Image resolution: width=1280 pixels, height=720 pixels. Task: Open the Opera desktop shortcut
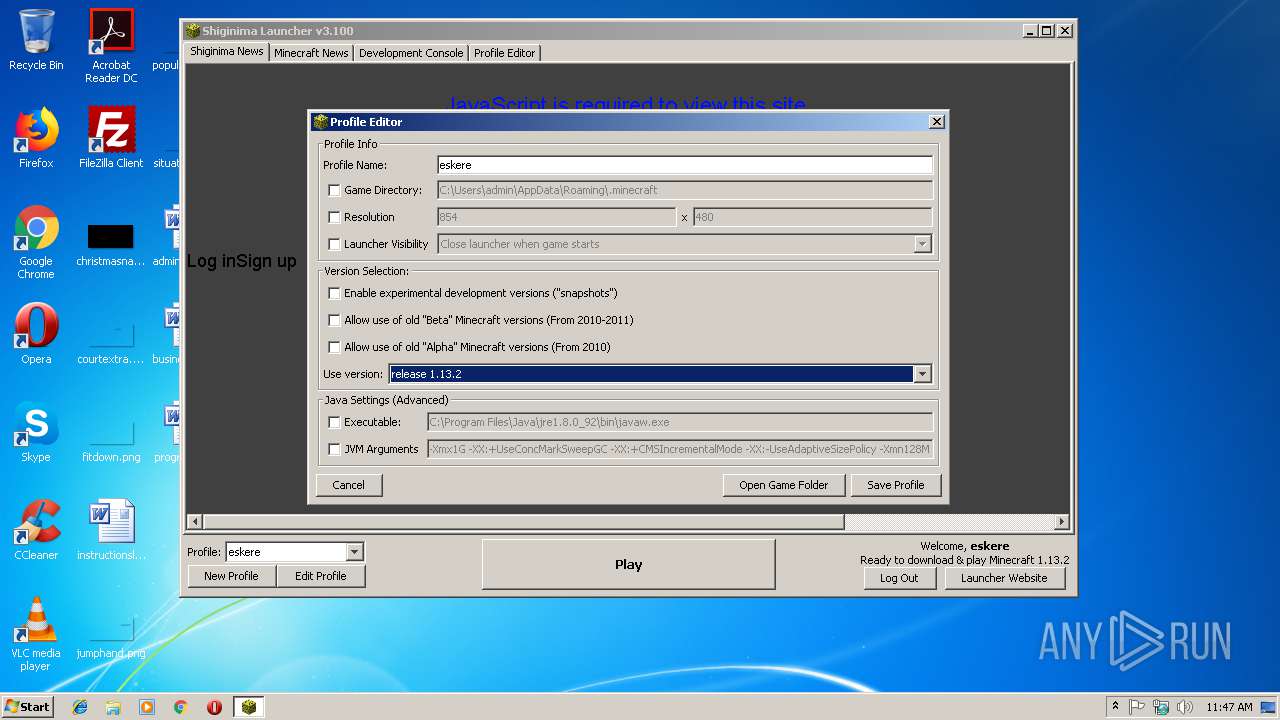click(36, 334)
